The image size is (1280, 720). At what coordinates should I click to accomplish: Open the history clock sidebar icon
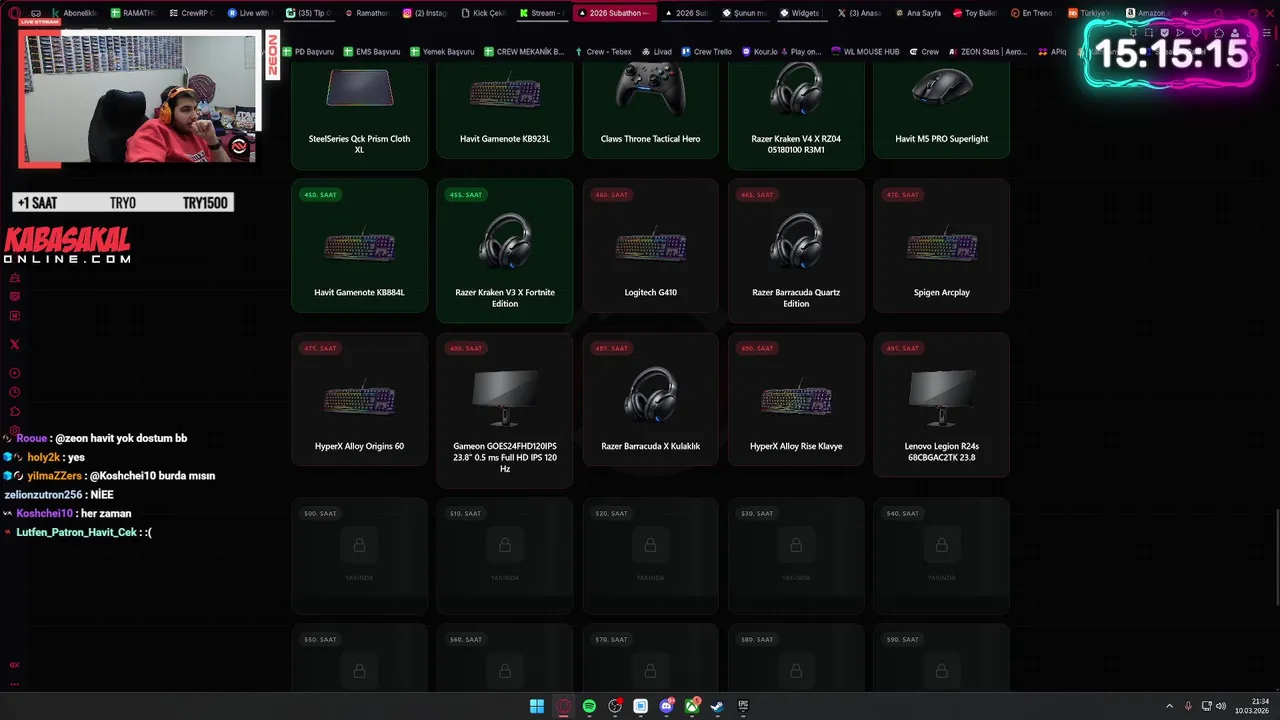click(x=14, y=392)
